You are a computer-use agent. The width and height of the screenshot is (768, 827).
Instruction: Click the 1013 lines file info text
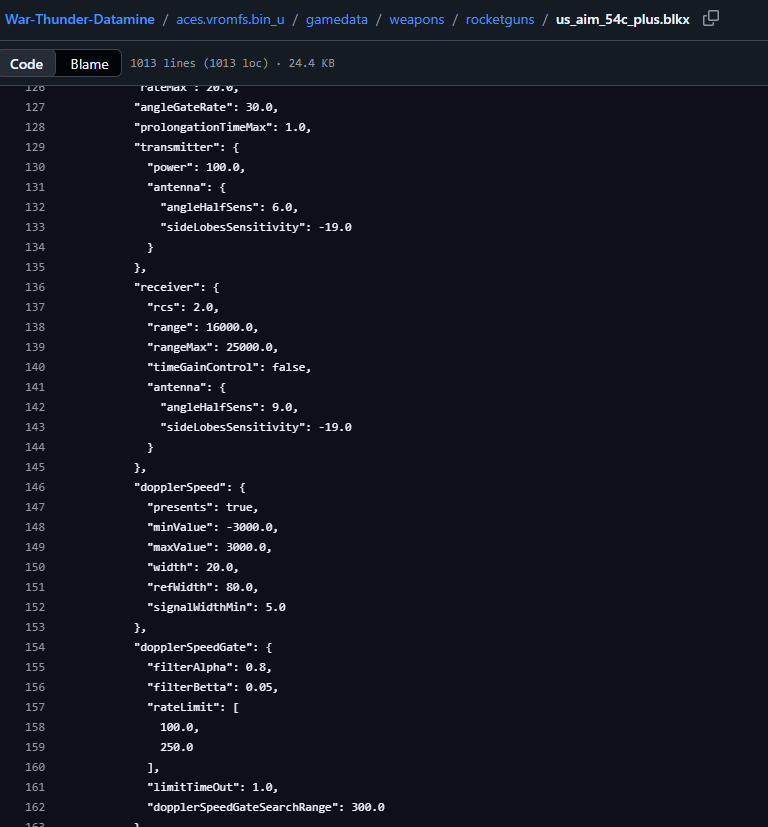click(x=232, y=63)
